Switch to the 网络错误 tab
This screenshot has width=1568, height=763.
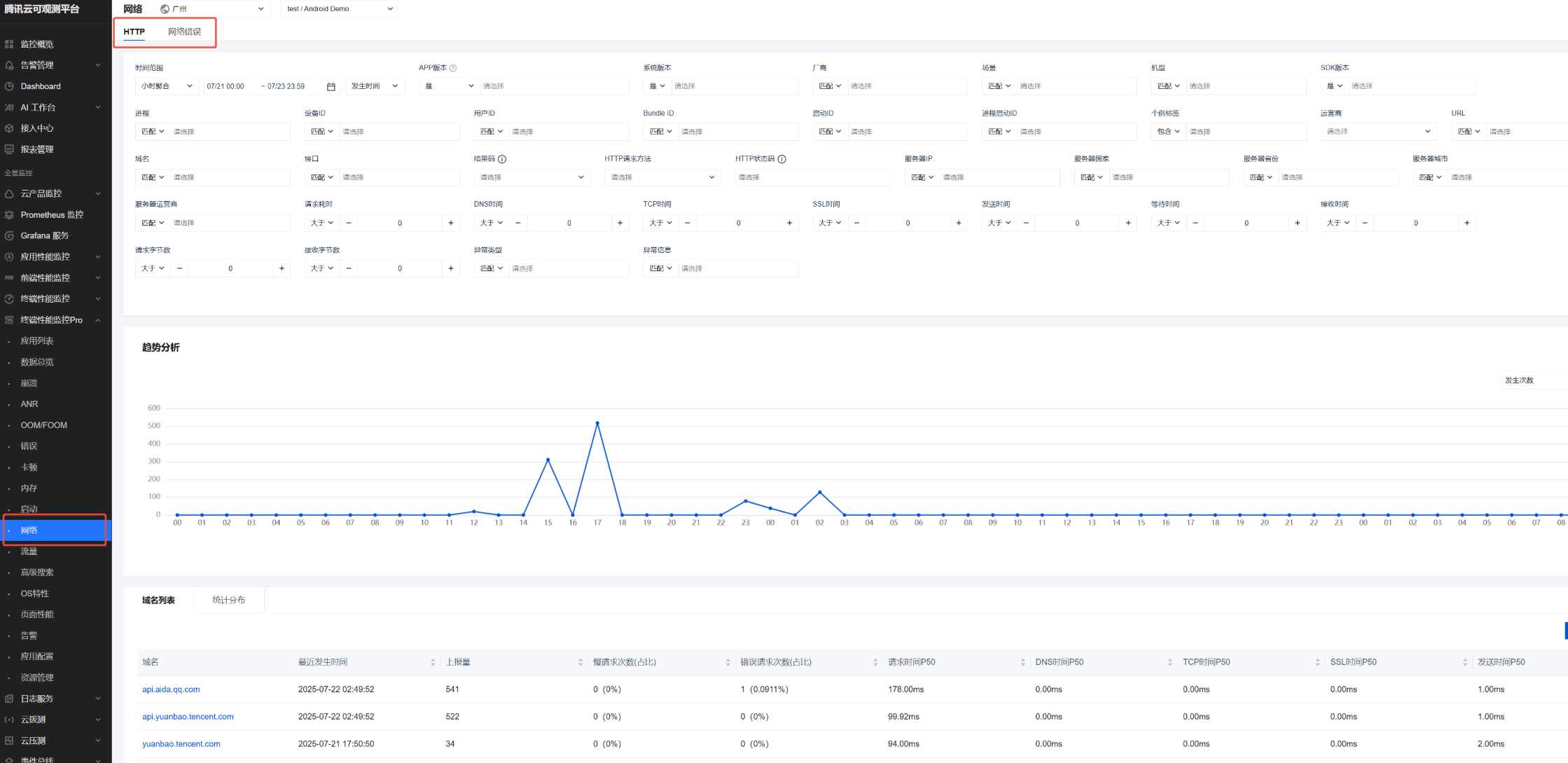pos(184,32)
